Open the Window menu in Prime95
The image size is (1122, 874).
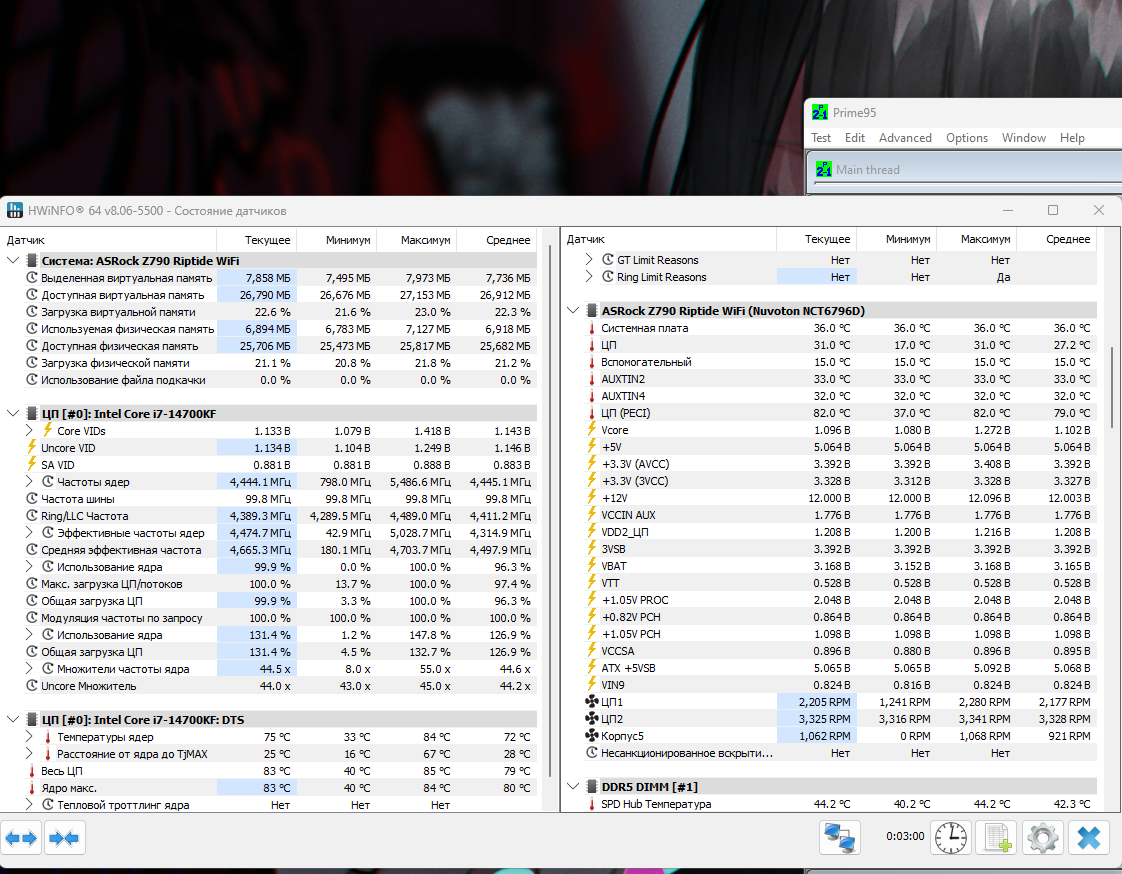pos(1023,138)
